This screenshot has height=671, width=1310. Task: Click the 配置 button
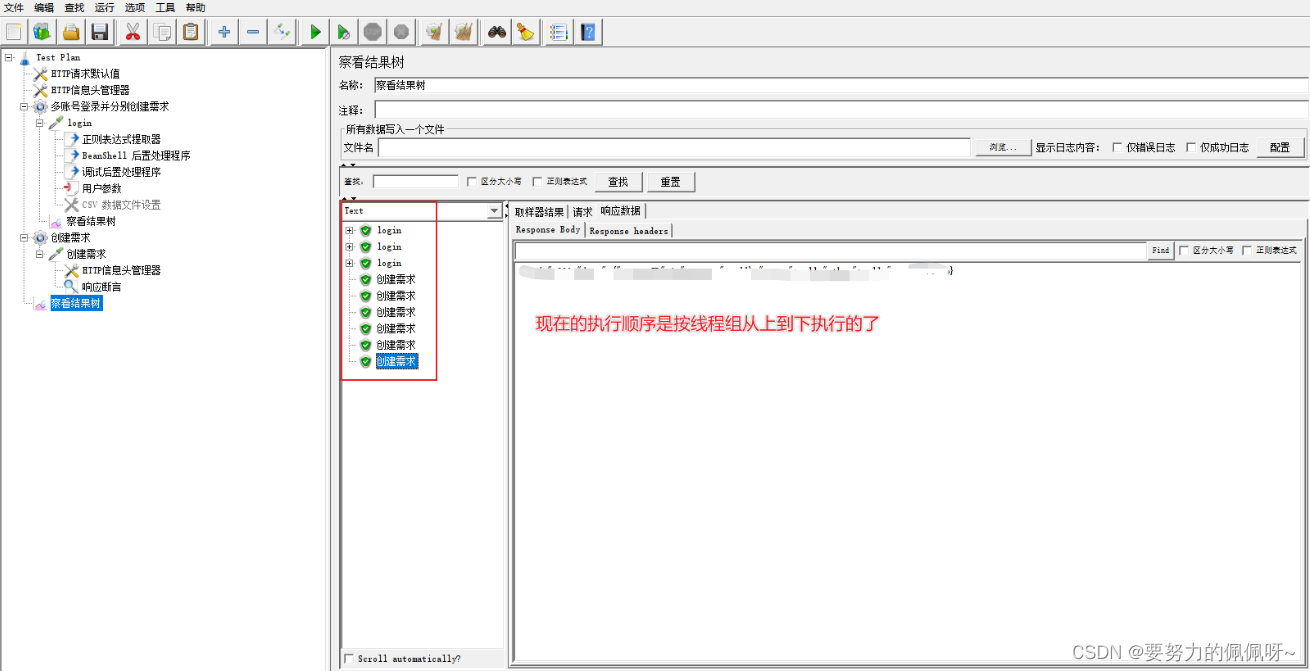point(1280,147)
